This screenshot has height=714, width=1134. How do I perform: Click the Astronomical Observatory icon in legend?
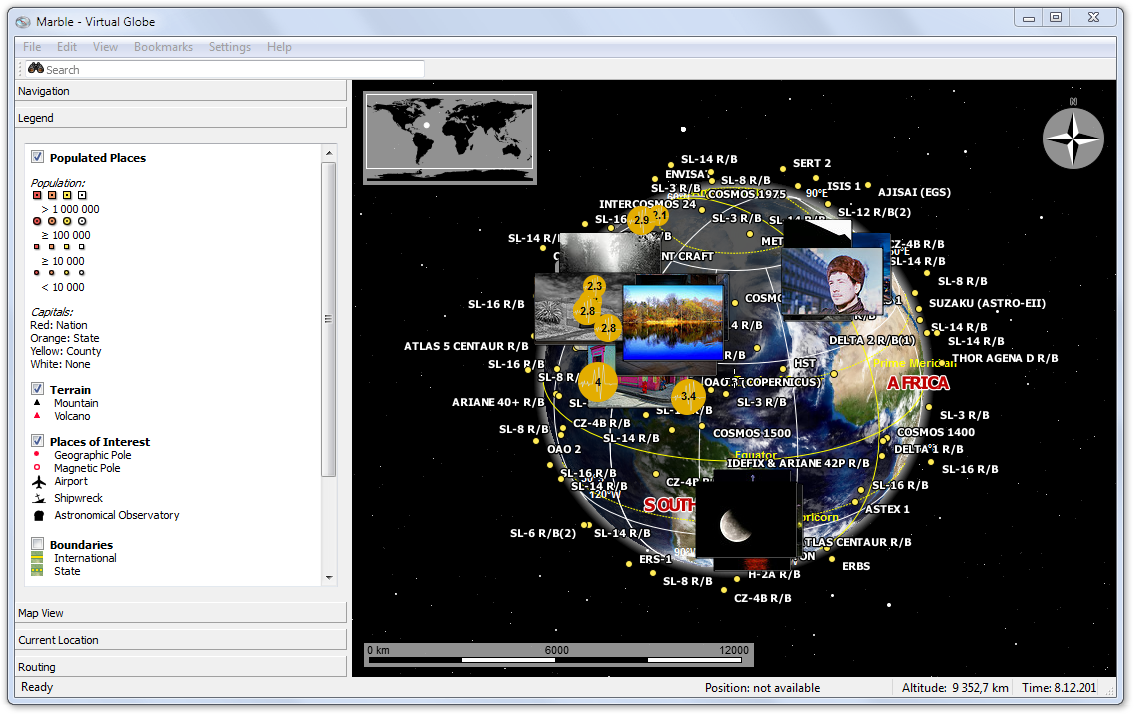pos(38,516)
